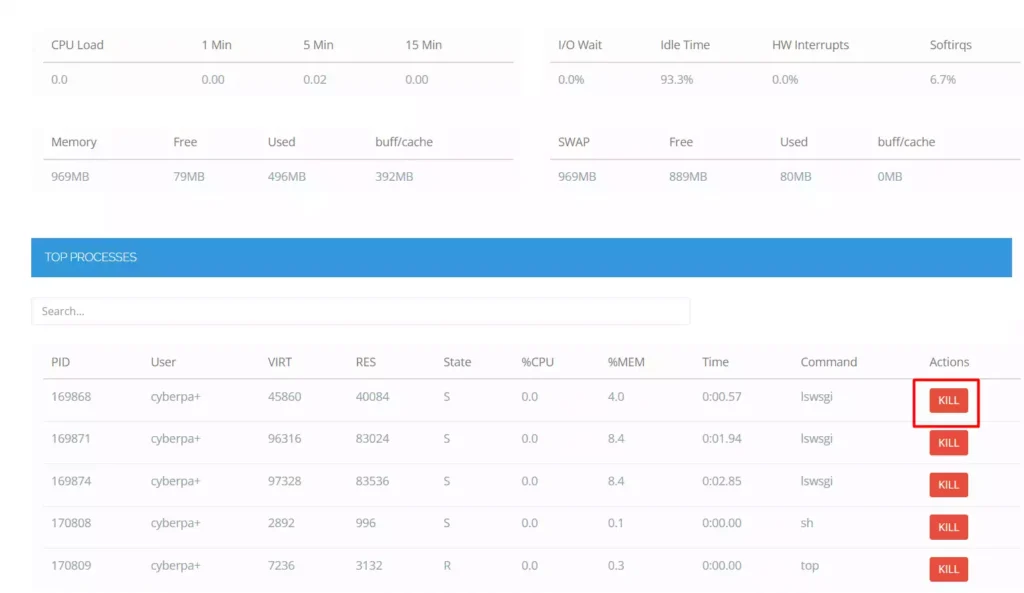Viewport: 1024px width, 593px height.
Task: Click VIRT value 96316
Action: click(x=285, y=438)
